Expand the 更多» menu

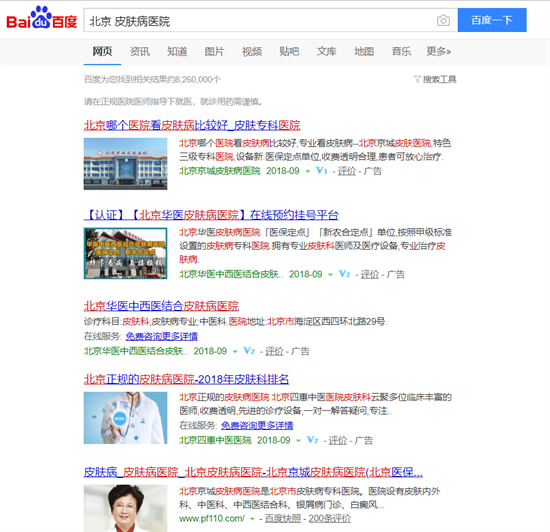[x=439, y=52]
